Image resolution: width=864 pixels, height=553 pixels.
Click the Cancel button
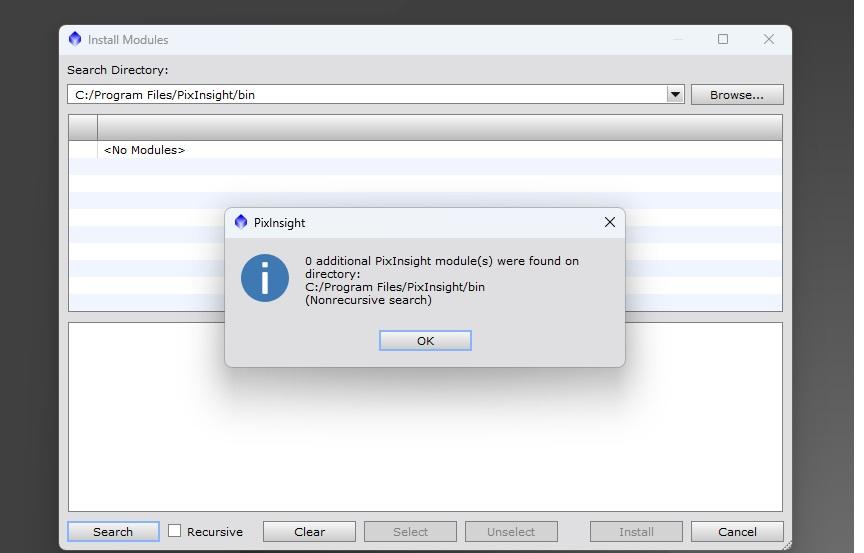(736, 531)
